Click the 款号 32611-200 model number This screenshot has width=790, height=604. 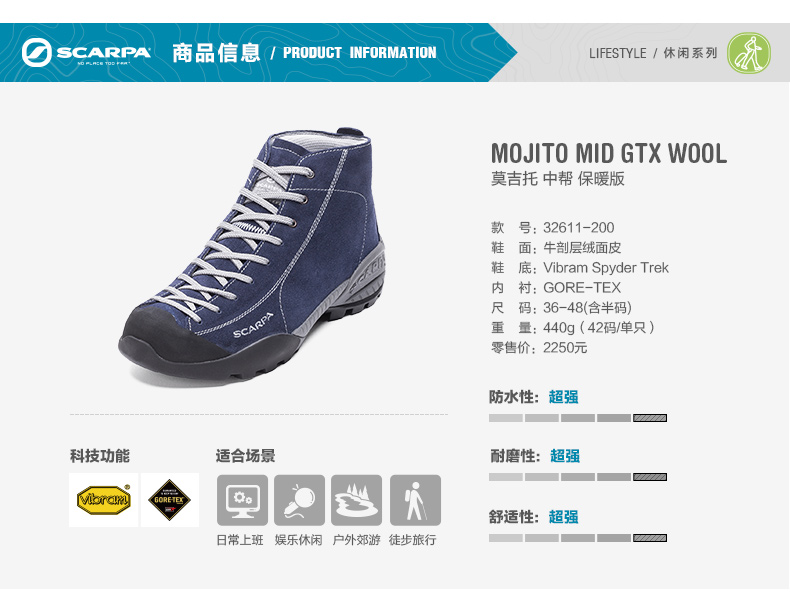pos(553,228)
